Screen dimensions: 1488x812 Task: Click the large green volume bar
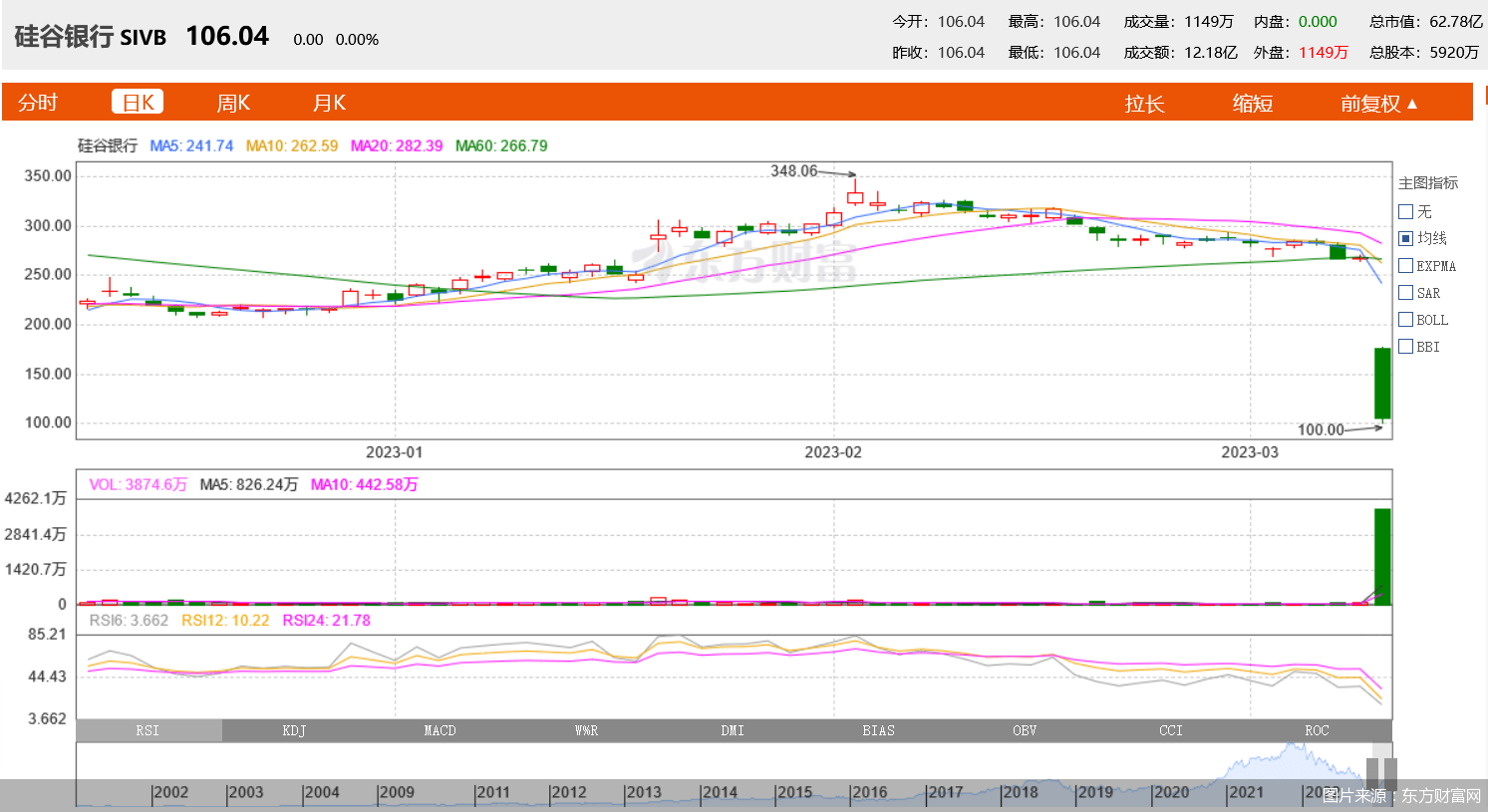pos(1382,557)
